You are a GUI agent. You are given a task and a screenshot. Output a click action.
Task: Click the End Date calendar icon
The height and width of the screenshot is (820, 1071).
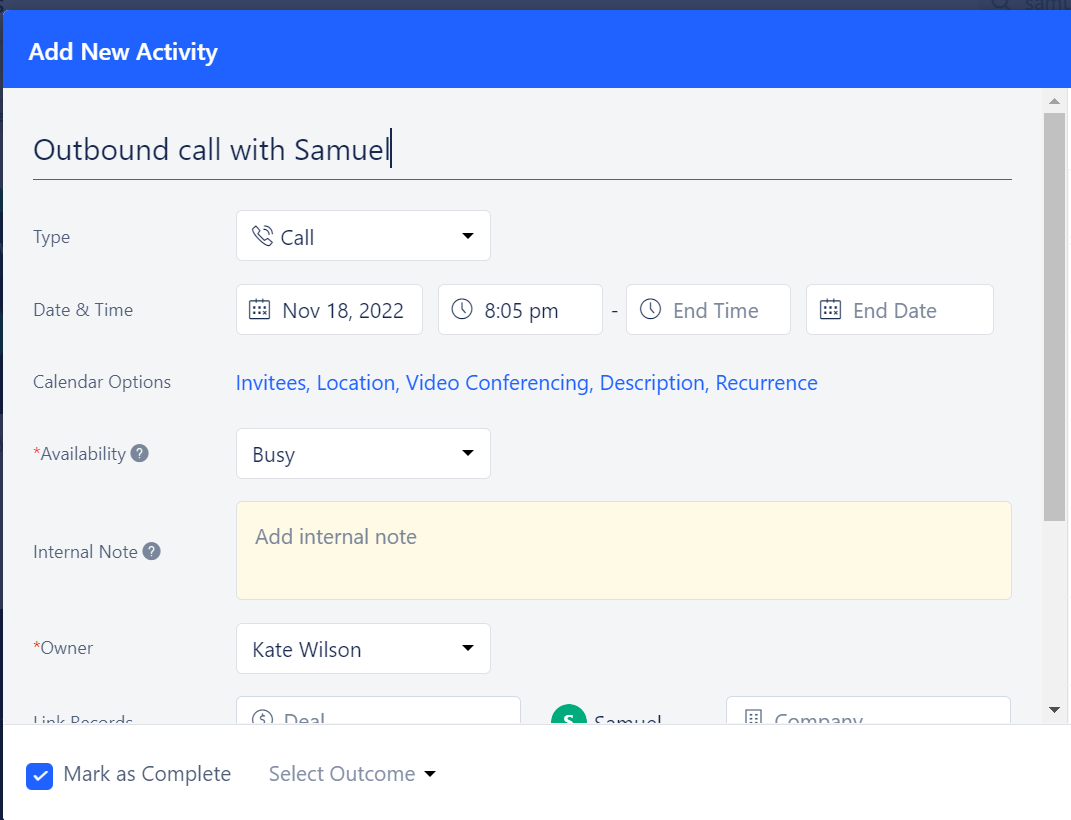tap(830, 309)
